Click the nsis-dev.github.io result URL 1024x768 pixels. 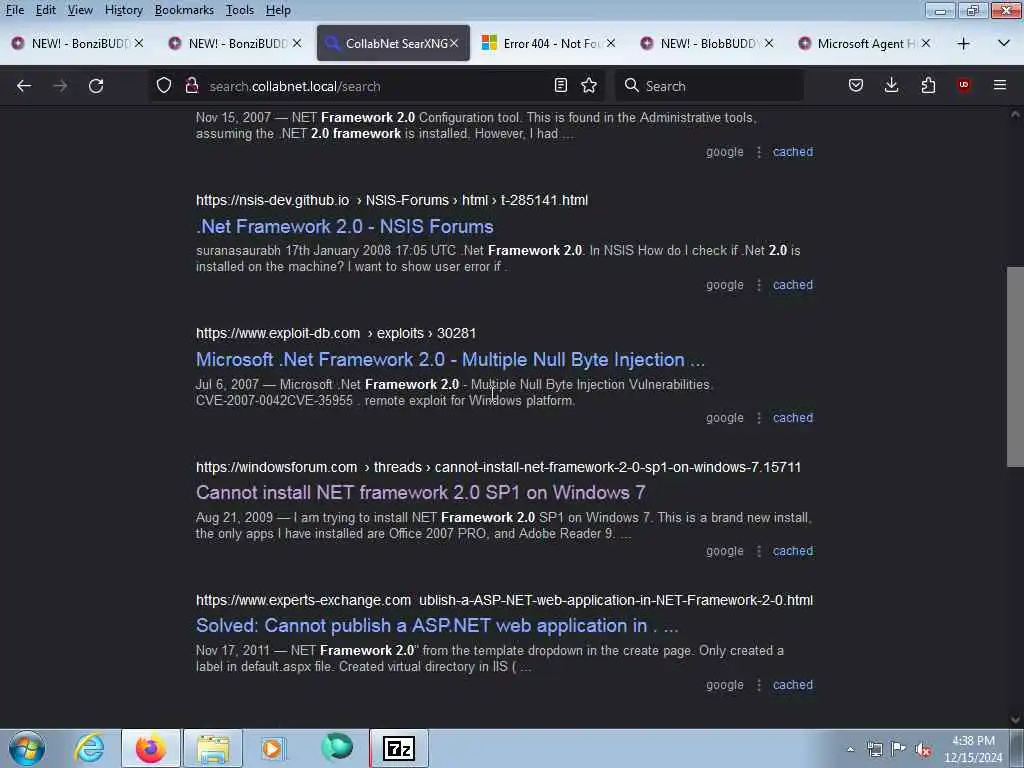[392, 200]
